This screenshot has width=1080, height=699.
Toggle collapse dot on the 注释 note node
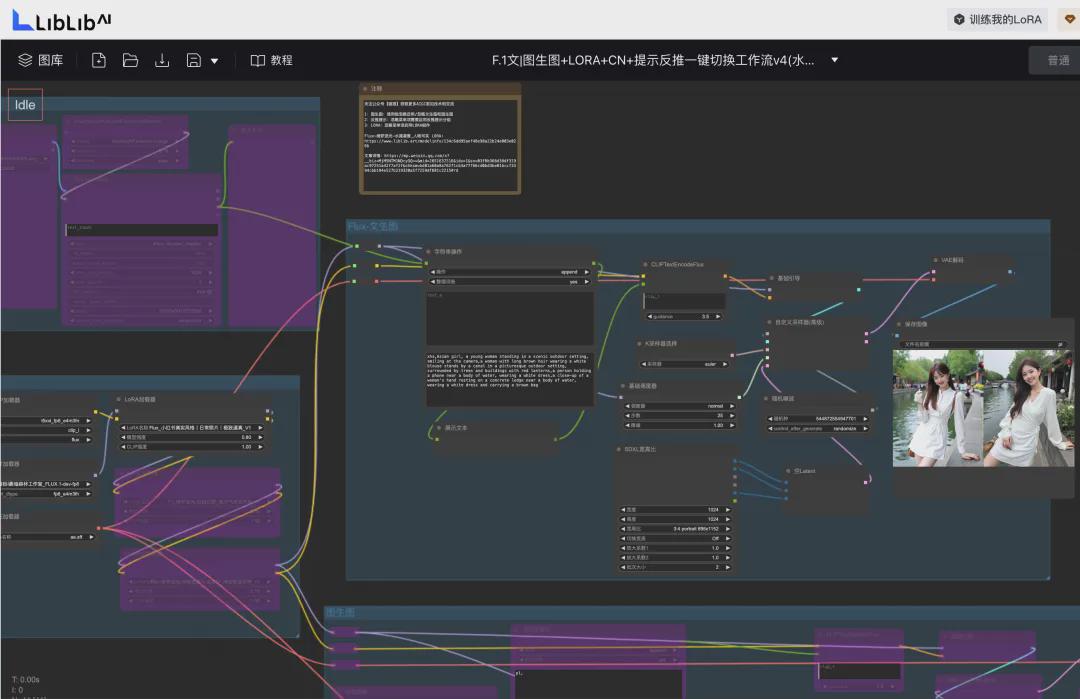[x=365, y=89]
